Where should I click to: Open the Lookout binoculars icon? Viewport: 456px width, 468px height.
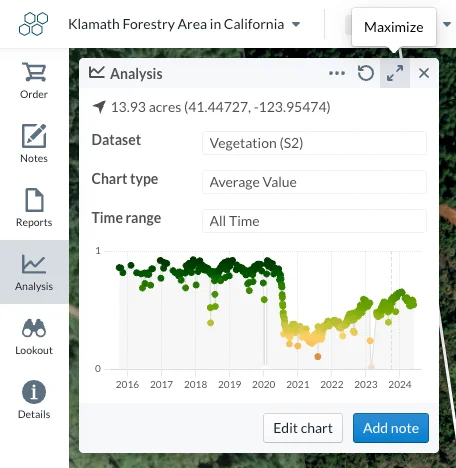[x=34, y=328]
